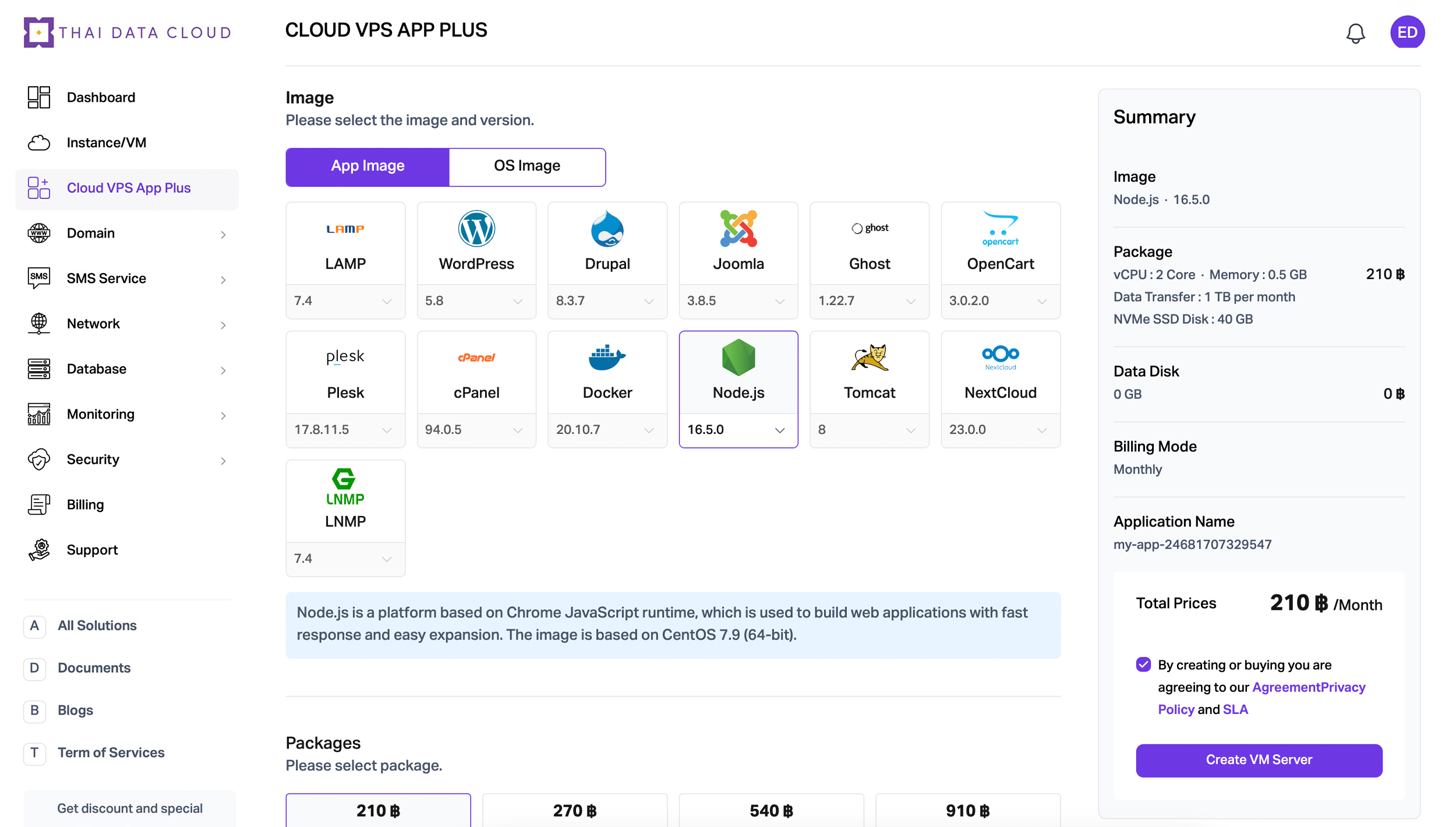Viewport: 1456px width, 827px height.
Task: Open the Ghost 1.22.7 version dropdown
Action: pyautogui.click(x=870, y=301)
